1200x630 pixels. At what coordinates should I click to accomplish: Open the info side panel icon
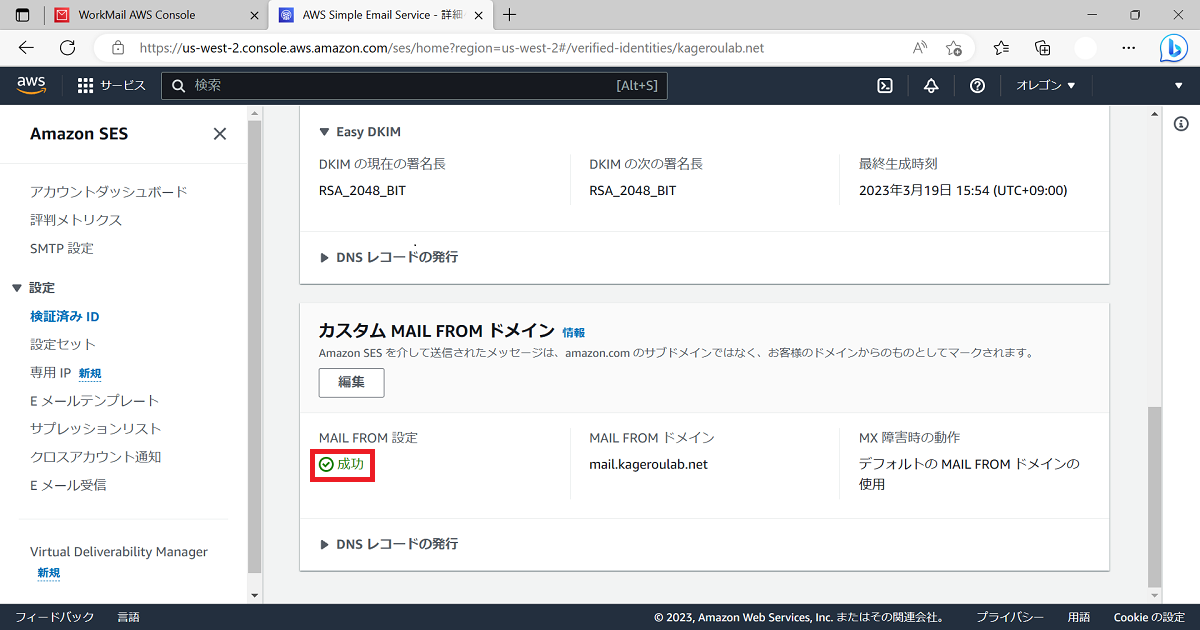click(1180, 123)
